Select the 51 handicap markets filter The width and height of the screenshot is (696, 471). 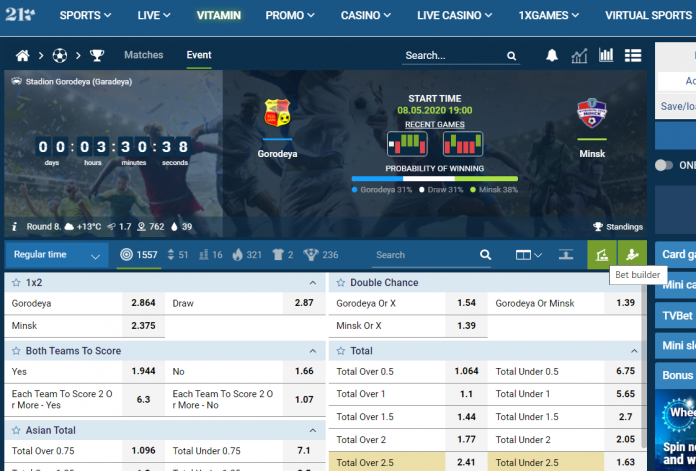click(178, 255)
